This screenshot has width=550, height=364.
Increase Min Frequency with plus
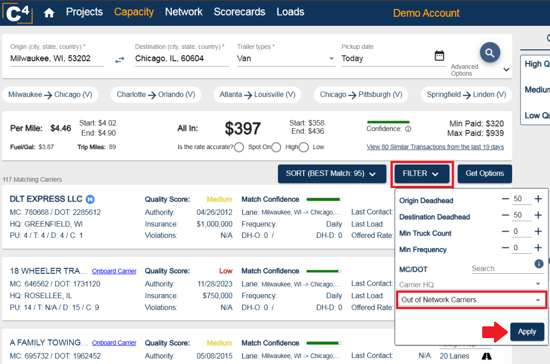click(538, 248)
